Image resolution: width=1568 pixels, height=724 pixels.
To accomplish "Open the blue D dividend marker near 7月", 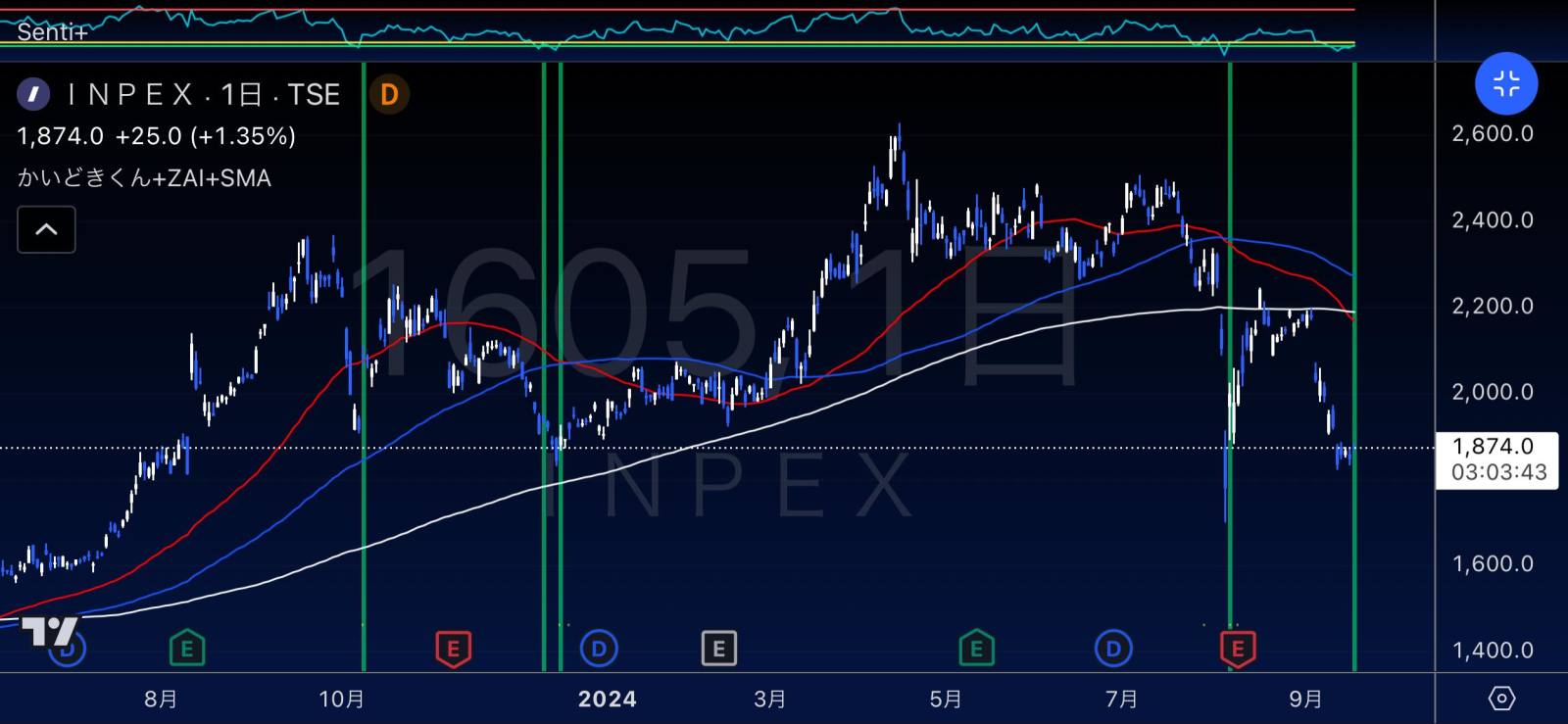I will pyautogui.click(x=1112, y=649).
